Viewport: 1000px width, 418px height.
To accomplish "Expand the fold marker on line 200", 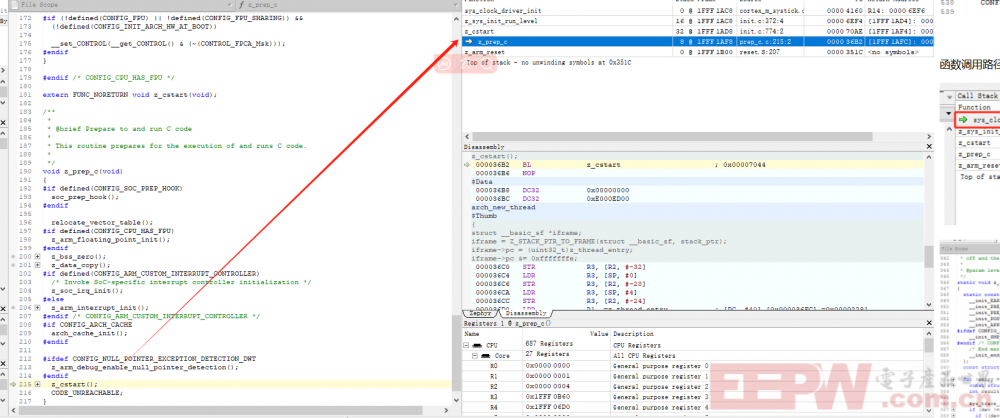I will [37, 256].
